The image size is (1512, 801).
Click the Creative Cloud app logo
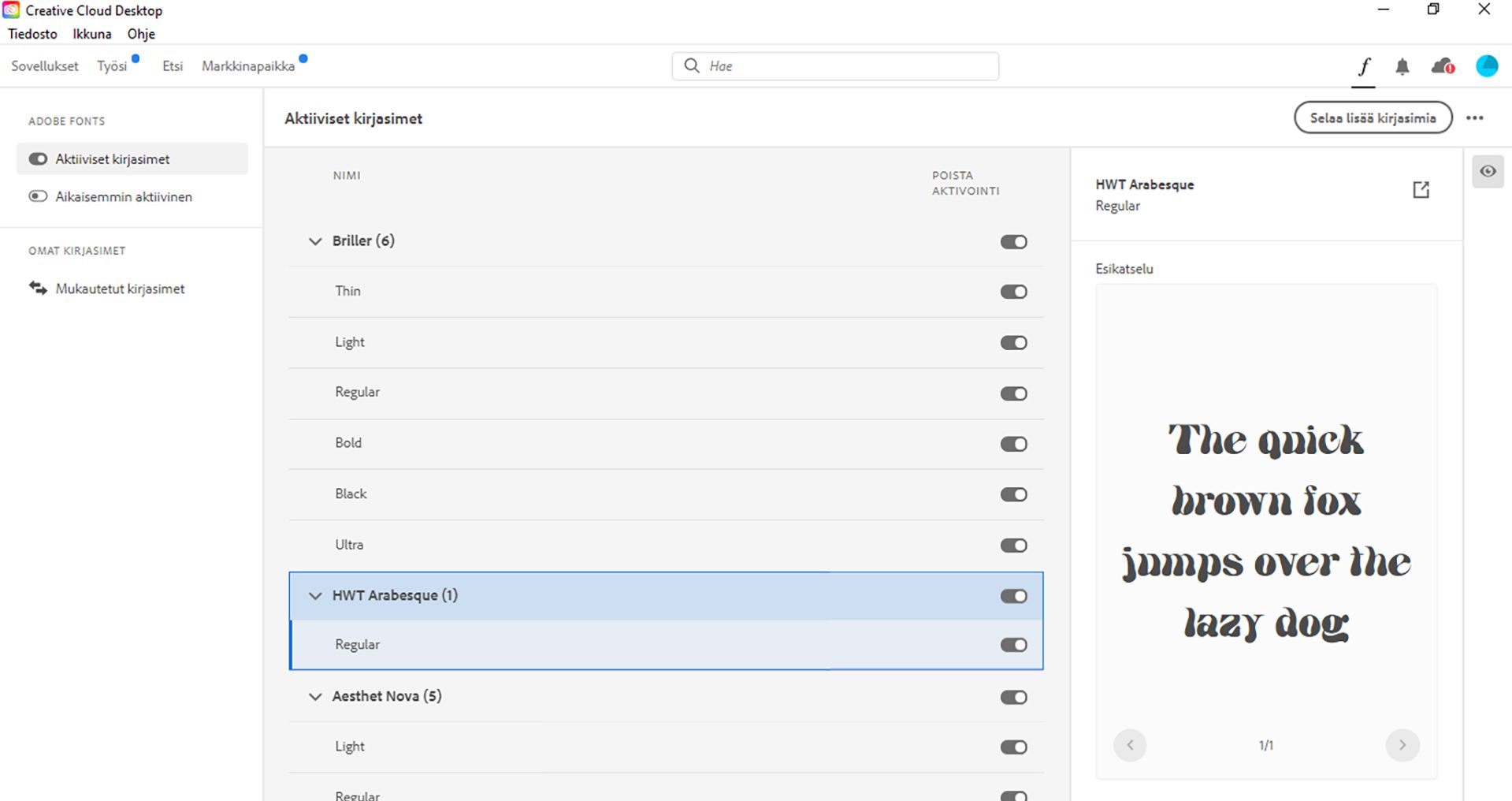click(11, 10)
